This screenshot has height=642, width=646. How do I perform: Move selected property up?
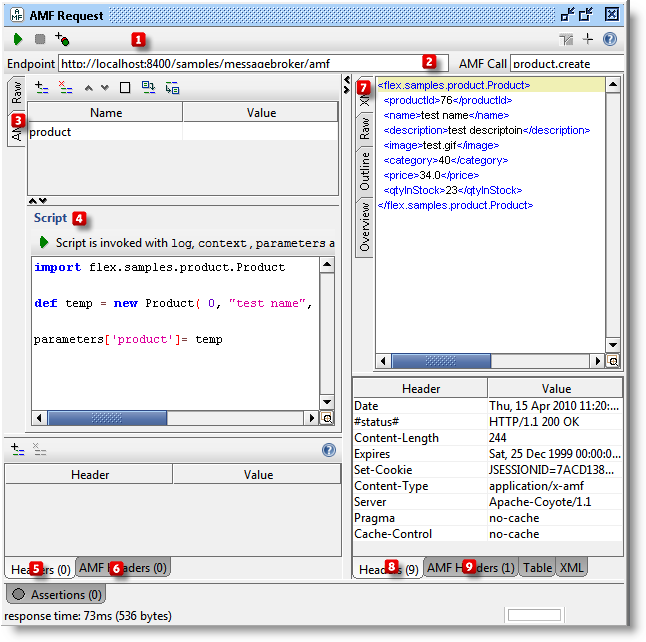(89, 88)
